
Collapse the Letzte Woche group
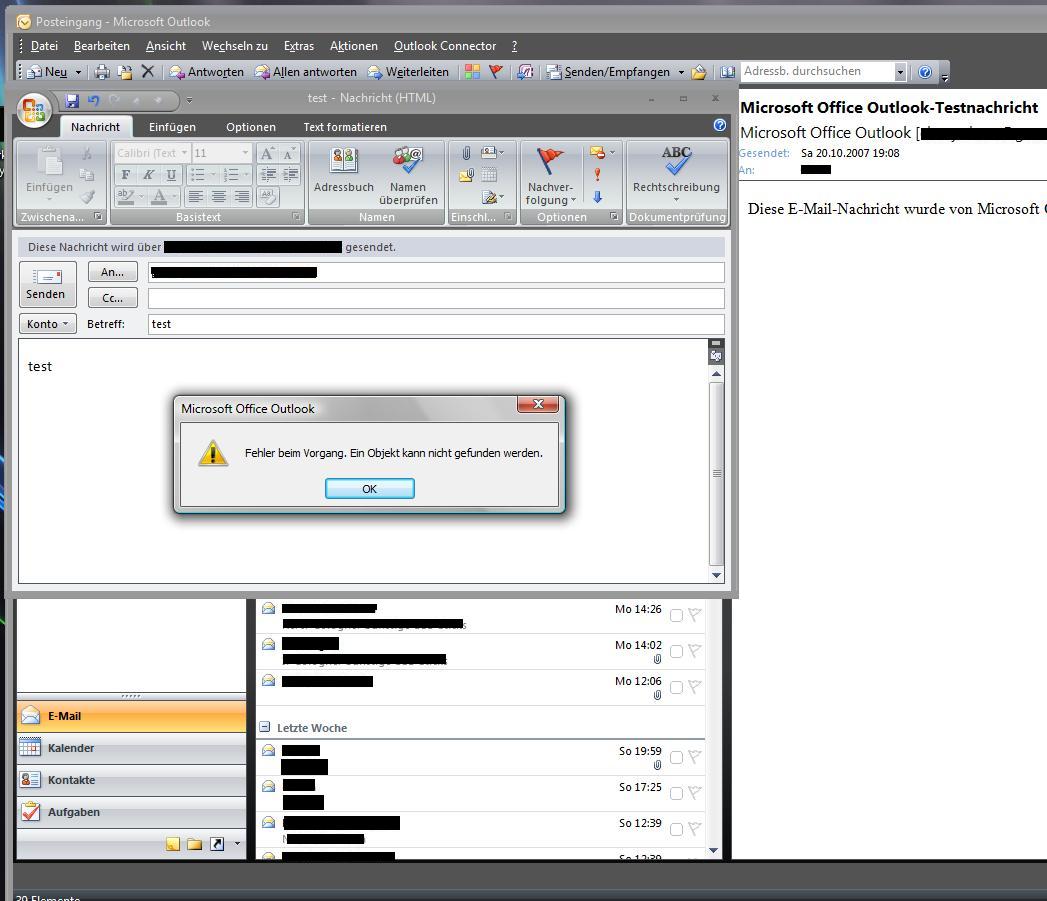[264, 727]
